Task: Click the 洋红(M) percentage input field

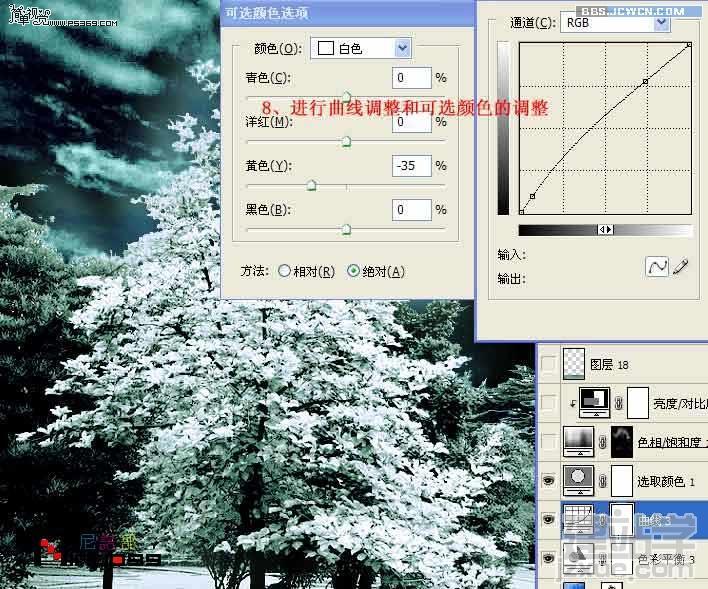Action: pyautogui.click(x=411, y=122)
